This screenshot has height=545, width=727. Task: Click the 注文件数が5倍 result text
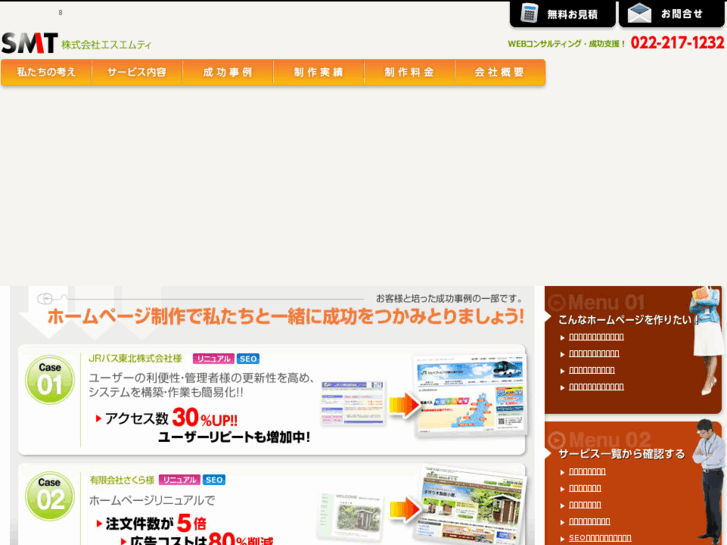pos(151,524)
